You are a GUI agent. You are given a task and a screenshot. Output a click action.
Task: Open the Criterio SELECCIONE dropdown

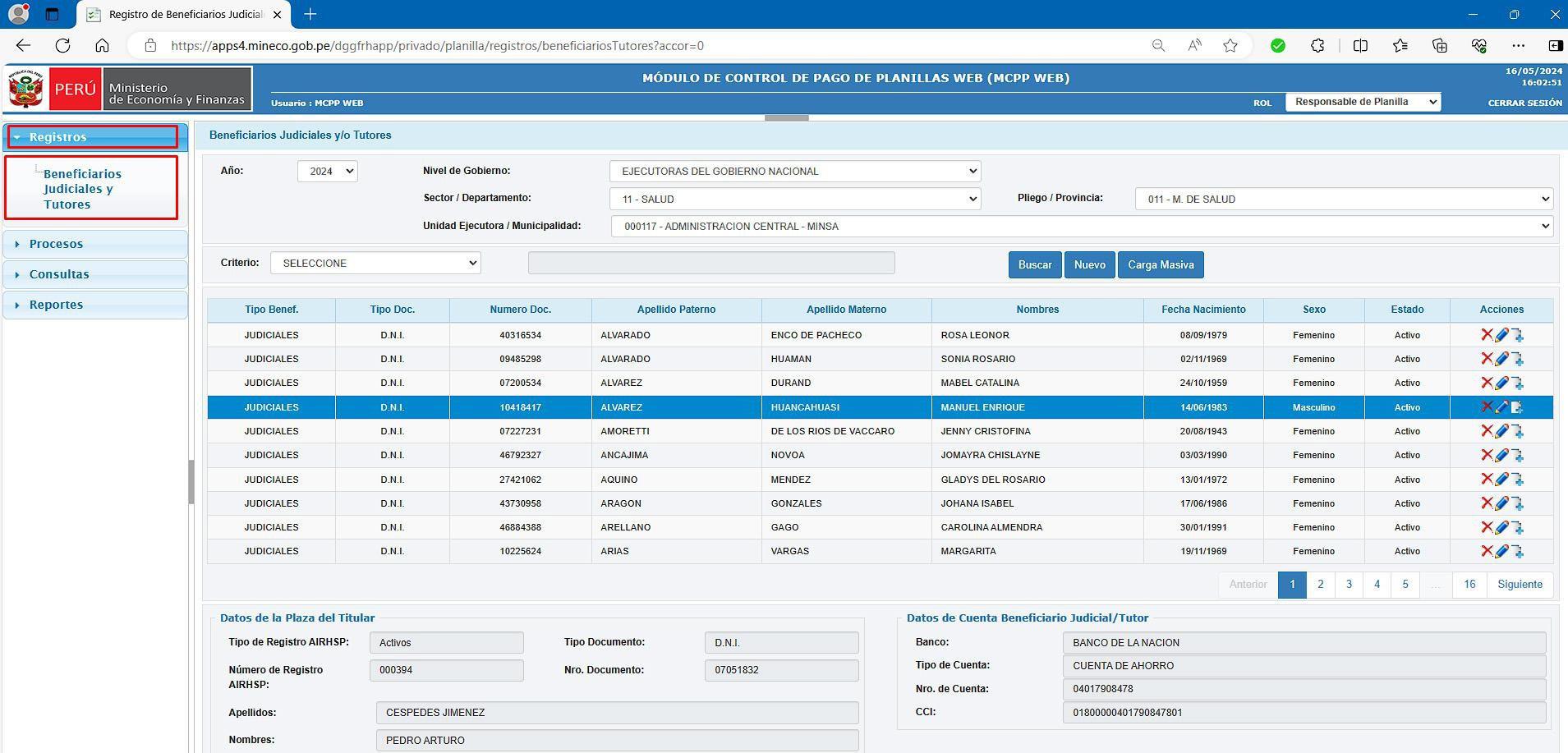(375, 263)
